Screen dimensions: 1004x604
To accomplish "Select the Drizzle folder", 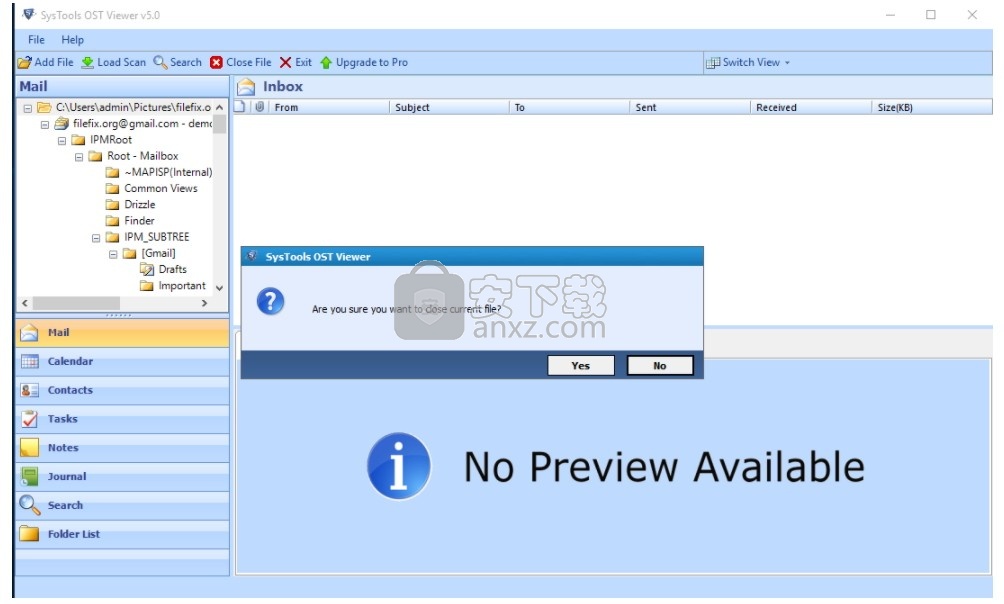I will pos(140,204).
